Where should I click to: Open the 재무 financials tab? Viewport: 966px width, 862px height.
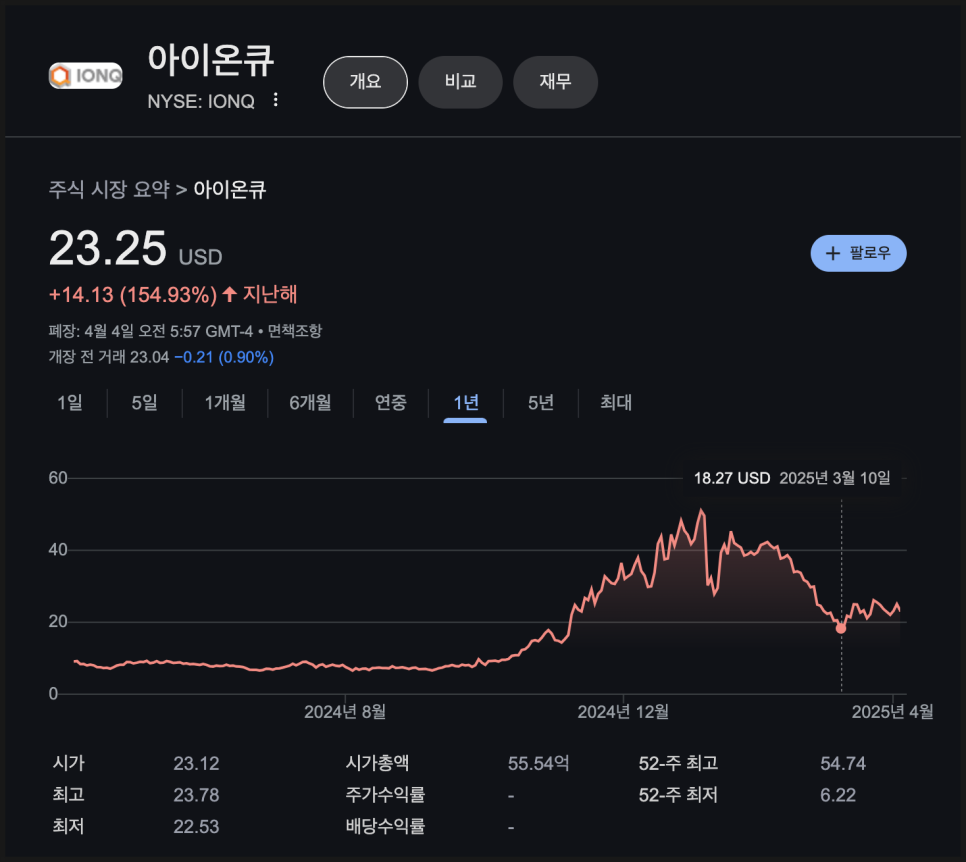(x=555, y=82)
